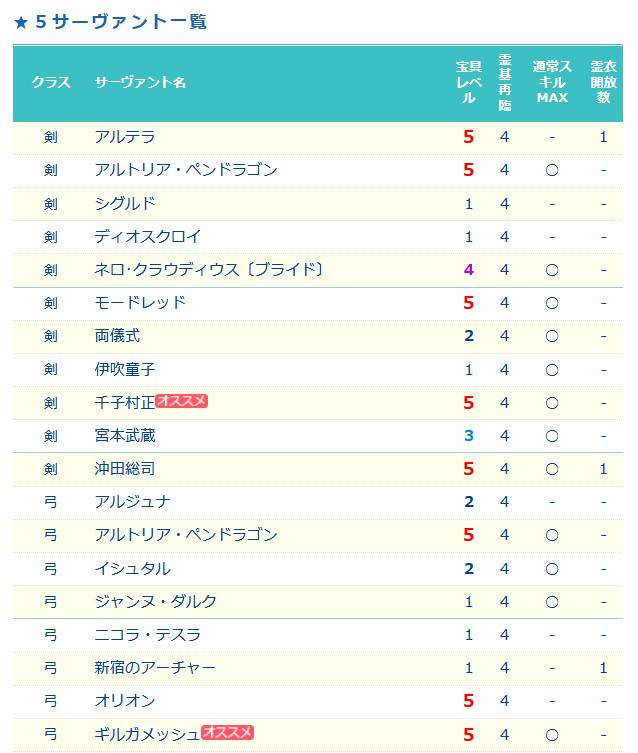Click skill MAX circle for モードレッド
638x753 pixels.
pos(552,303)
